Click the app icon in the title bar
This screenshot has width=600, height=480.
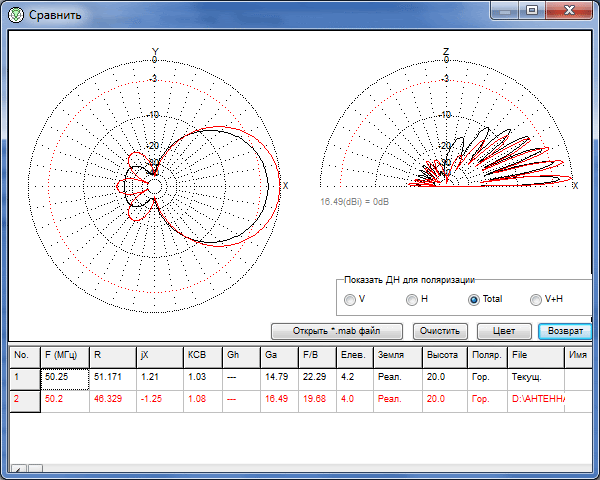click(x=16, y=15)
